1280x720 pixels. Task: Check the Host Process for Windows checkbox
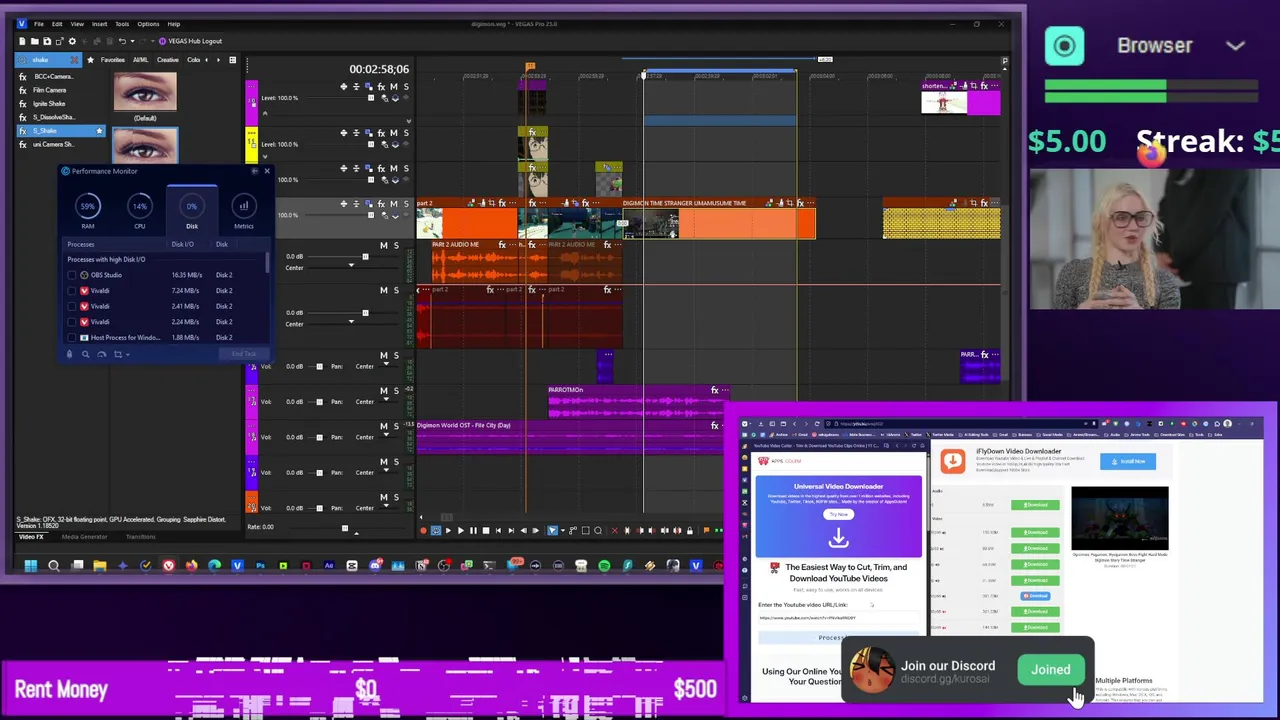pos(71,338)
